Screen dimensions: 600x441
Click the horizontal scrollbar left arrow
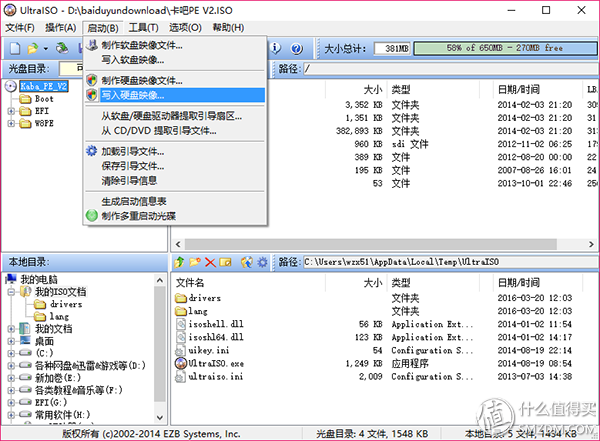tap(178, 244)
